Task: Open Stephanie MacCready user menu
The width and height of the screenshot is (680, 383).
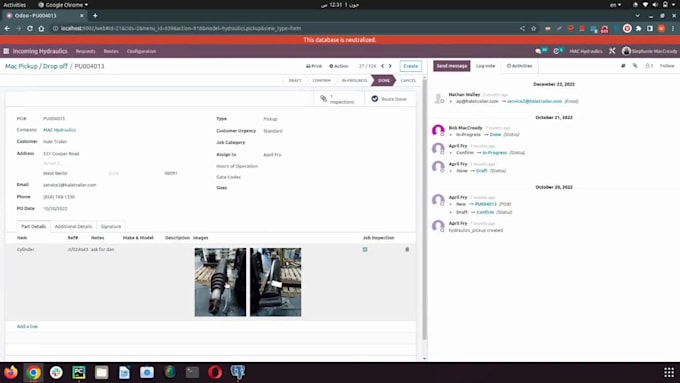Action: pos(649,51)
